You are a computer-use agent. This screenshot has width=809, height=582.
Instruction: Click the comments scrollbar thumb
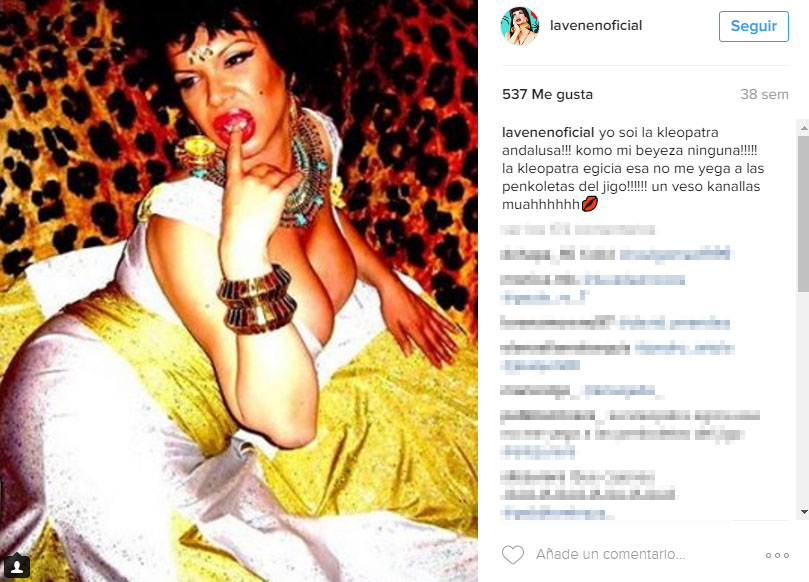(804, 214)
